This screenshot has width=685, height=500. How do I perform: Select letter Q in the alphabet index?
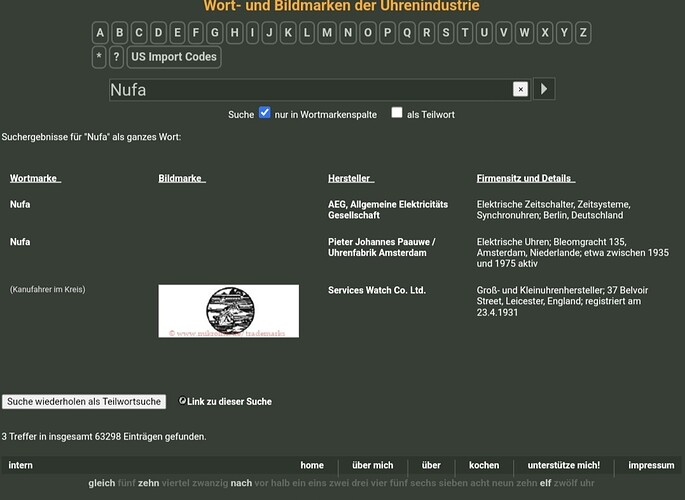coord(407,33)
